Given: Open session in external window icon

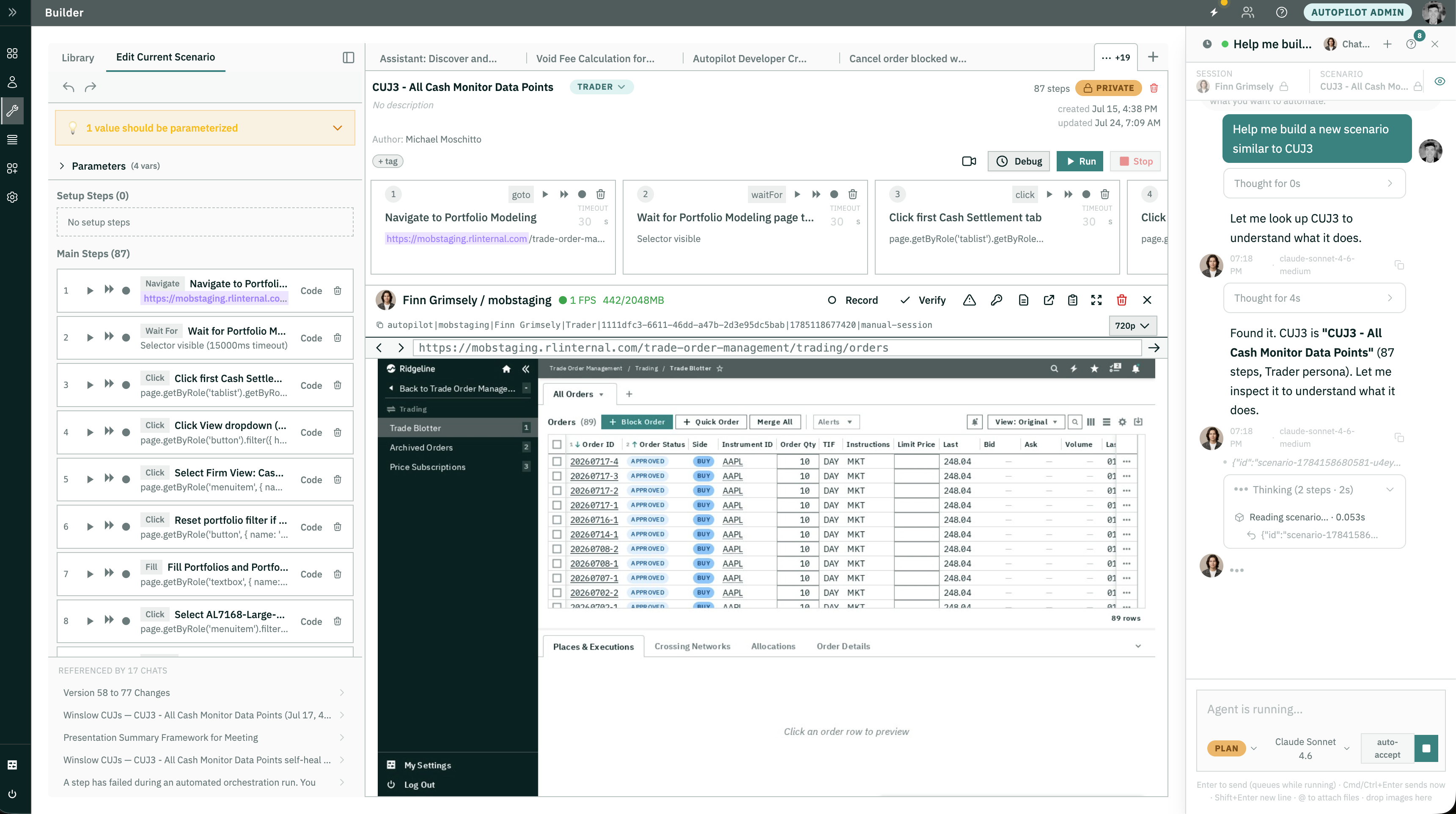Looking at the screenshot, I should [x=1049, y=300].
